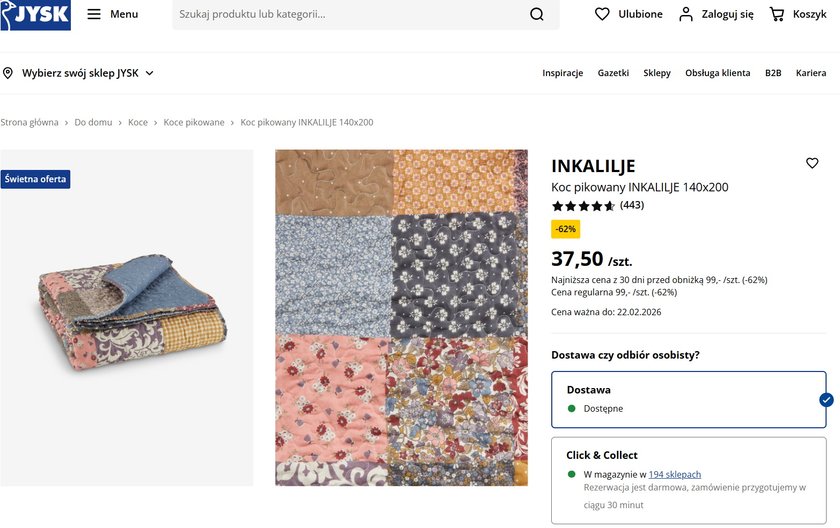Select the Click & Collect option
Viewport: 840px width, 528px height.
[x=689, y=480]
